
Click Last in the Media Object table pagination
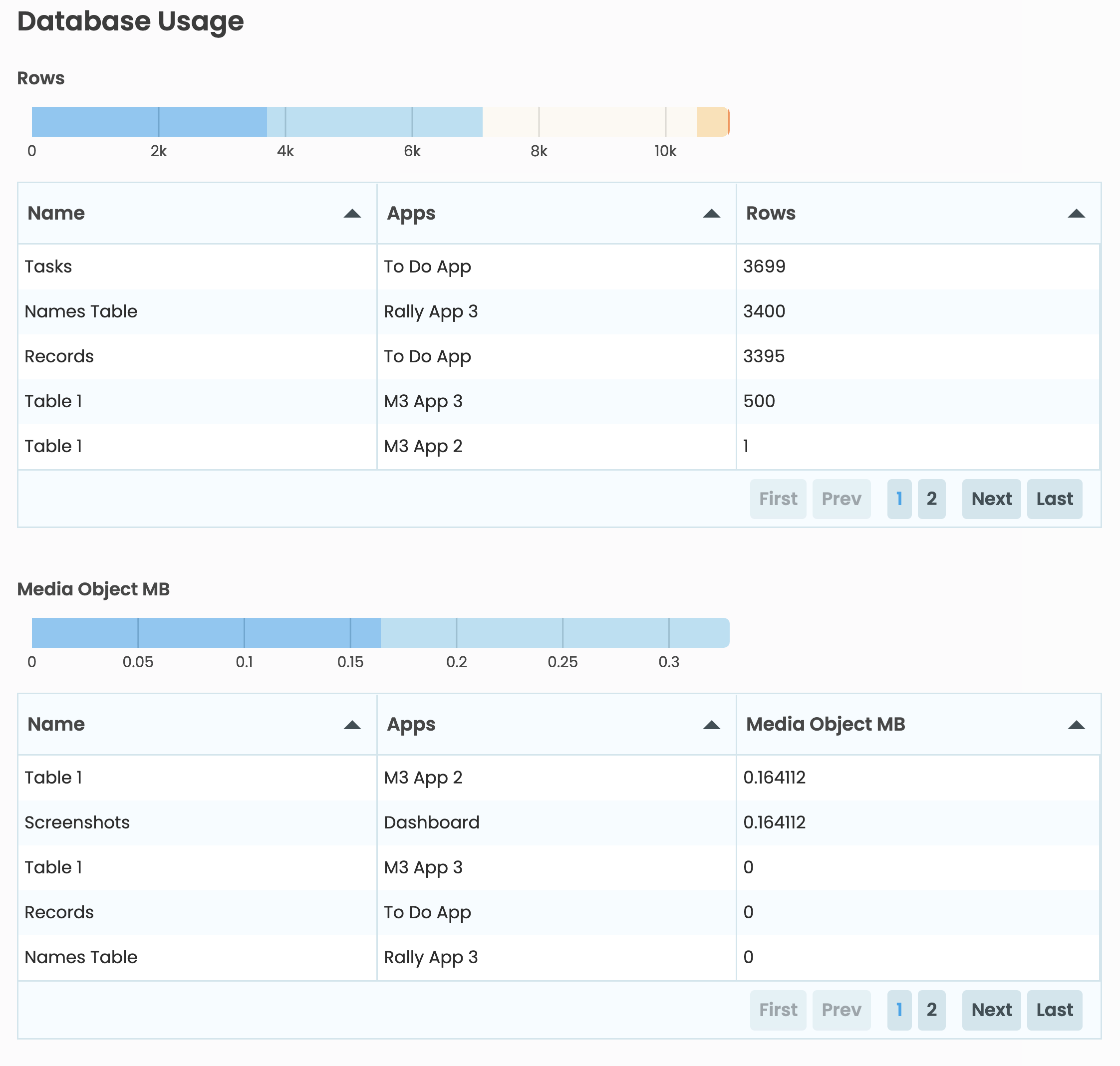(1055, 1010)
